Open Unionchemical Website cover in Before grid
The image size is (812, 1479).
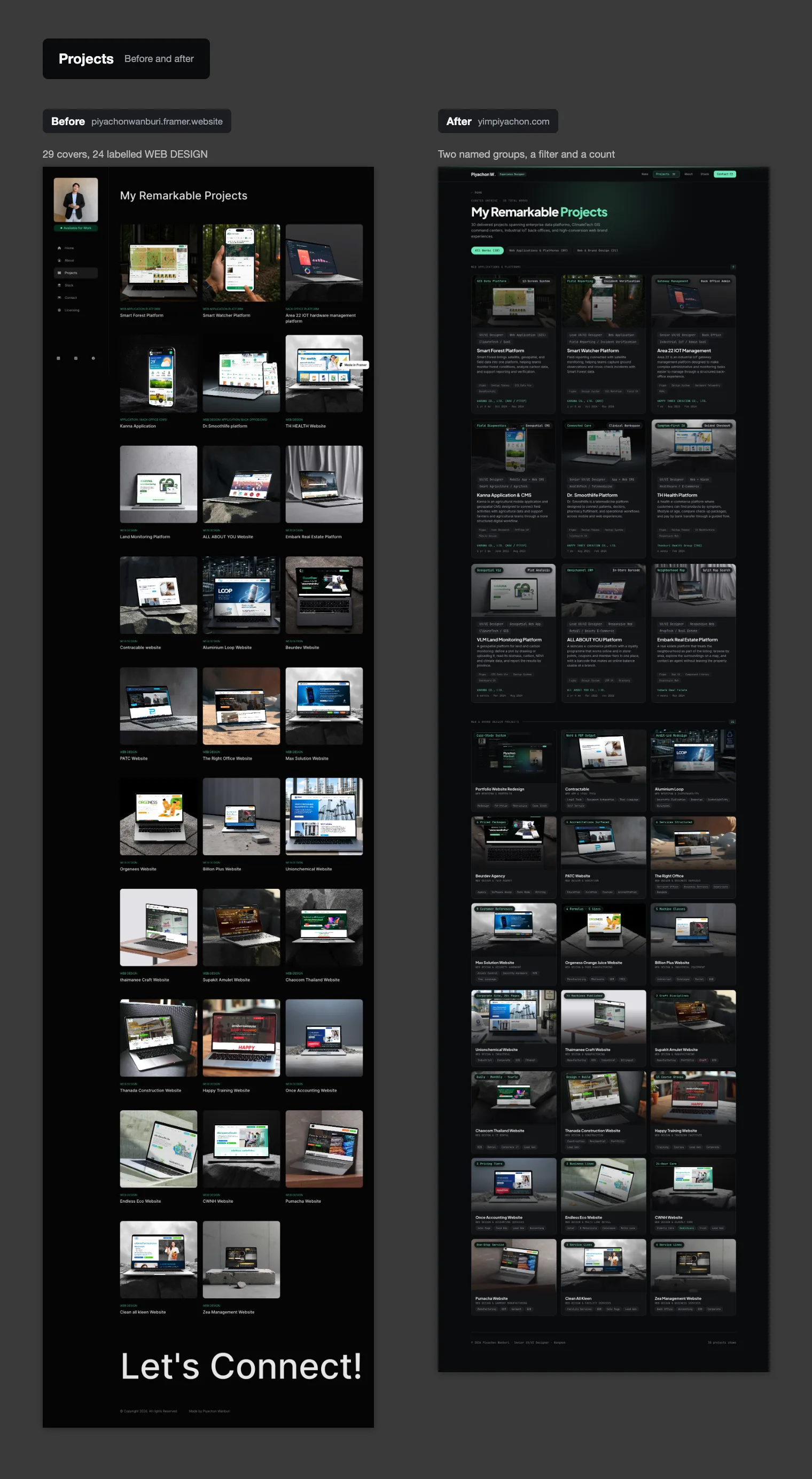[x=324, y=816]
